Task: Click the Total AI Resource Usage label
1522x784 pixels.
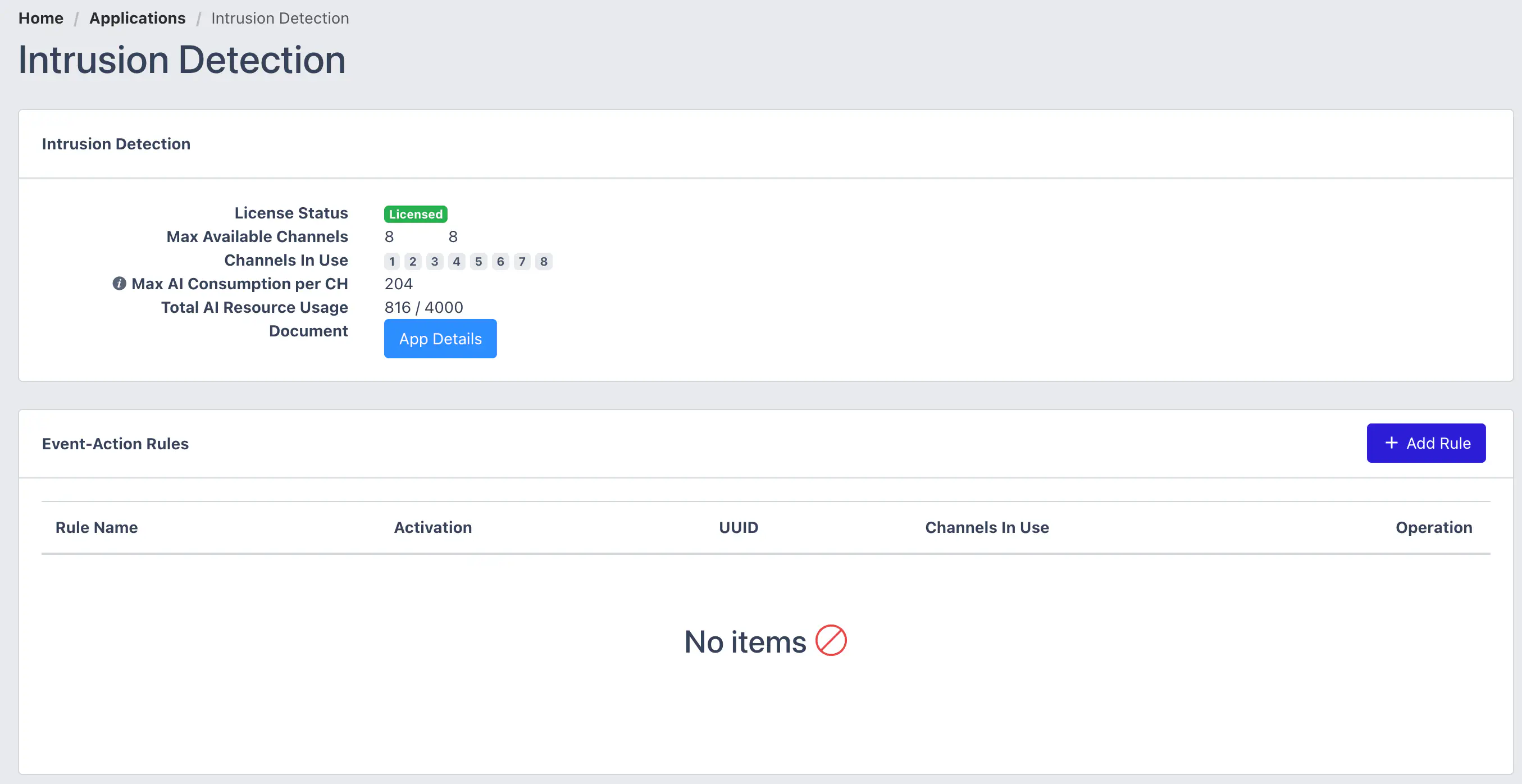Action: [254, 307]
